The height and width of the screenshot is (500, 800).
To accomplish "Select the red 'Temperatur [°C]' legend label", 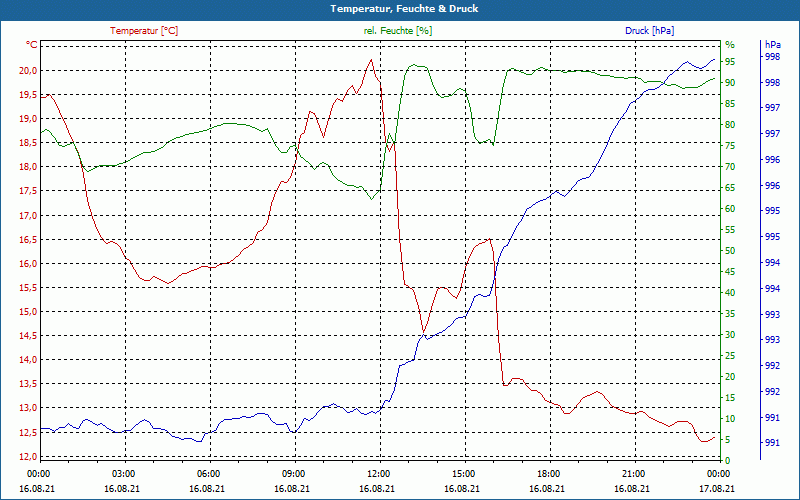I will [144, 31].
